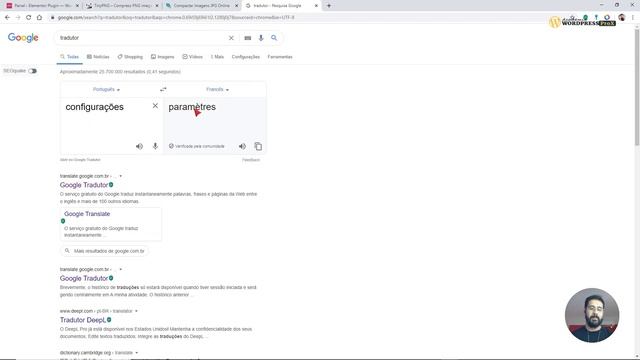Select the Vídeos results tab
Image resolution: width=640 pixels, height=360 pixels.
pyautogui.click(x=192, y=57)
